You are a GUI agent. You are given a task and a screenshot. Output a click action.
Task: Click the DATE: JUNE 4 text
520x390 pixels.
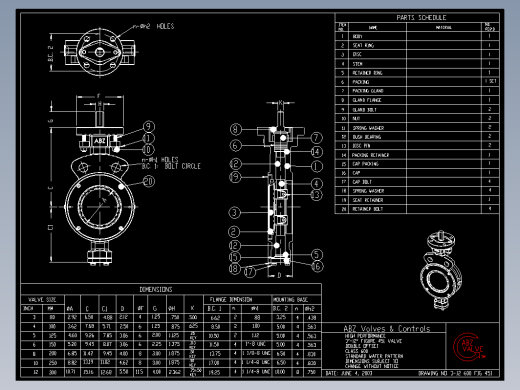[x=349, y=373]
